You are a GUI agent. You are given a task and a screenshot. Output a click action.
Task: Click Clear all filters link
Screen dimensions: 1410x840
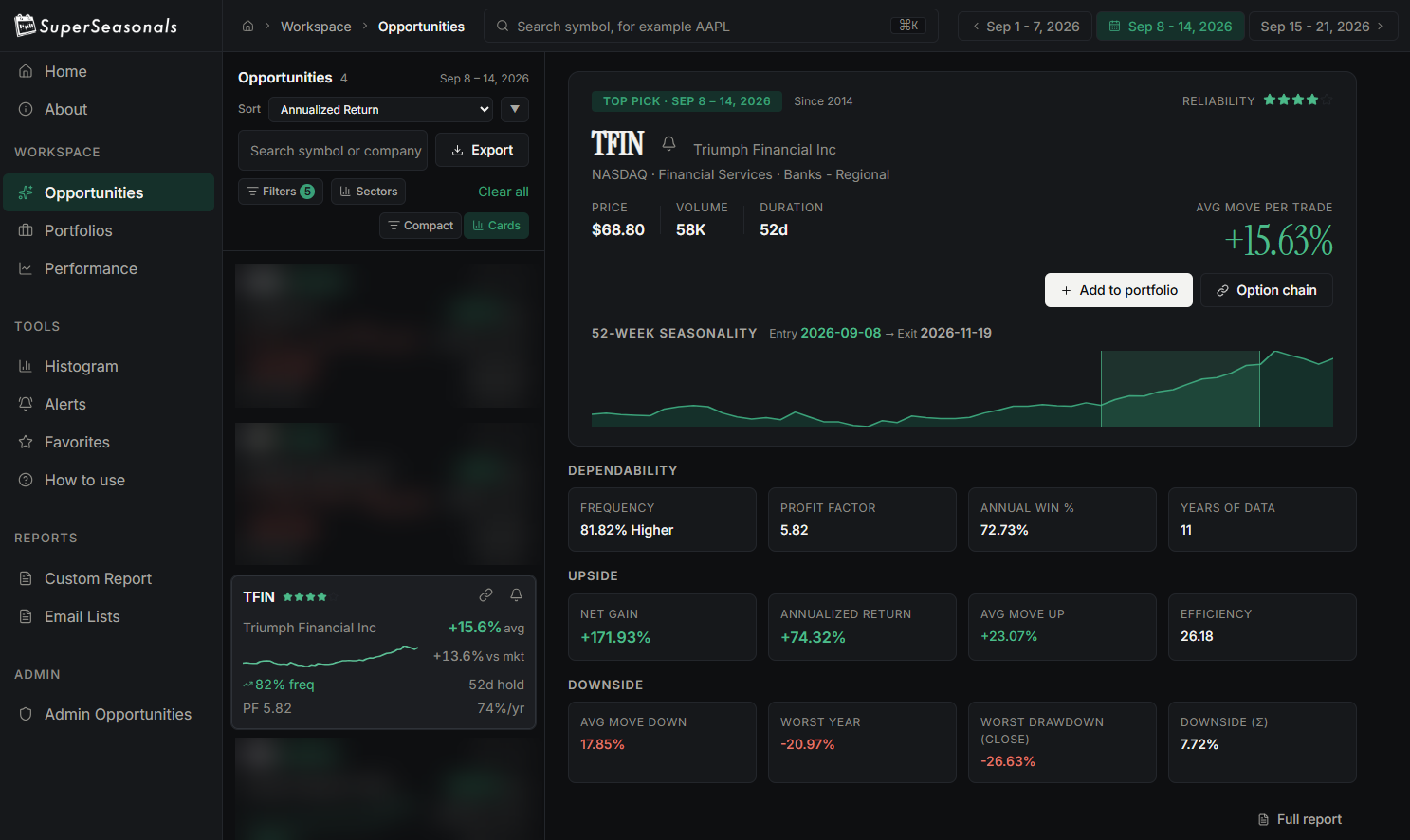click(504, 192)
